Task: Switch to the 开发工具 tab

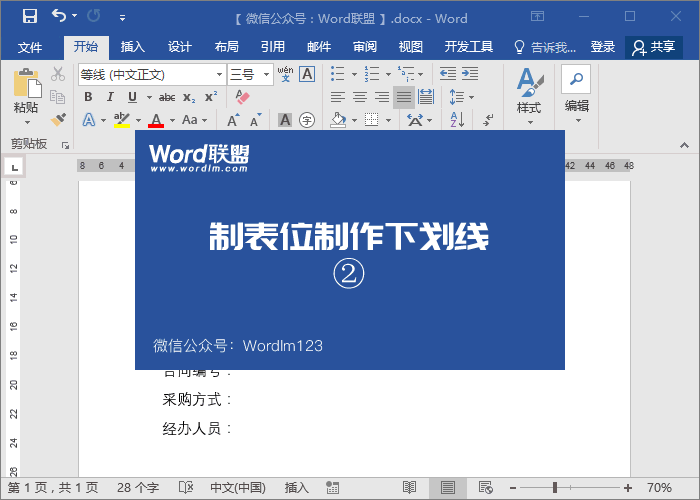Action: [x=469, y=47]
